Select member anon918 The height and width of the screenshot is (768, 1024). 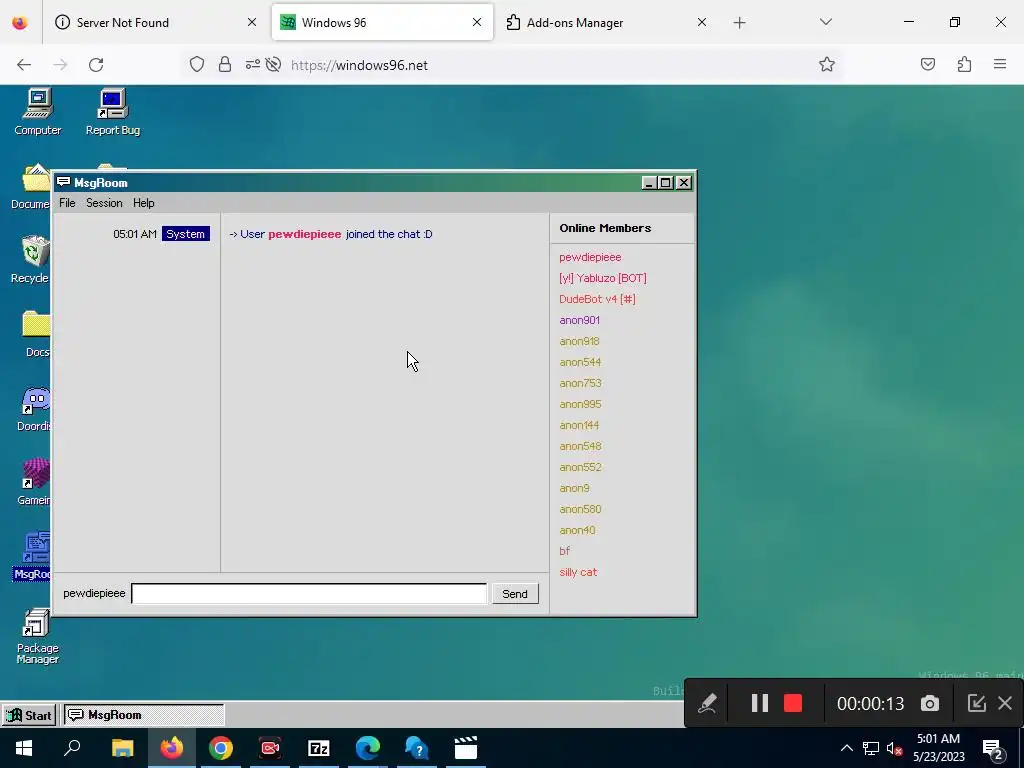[579, 341]
